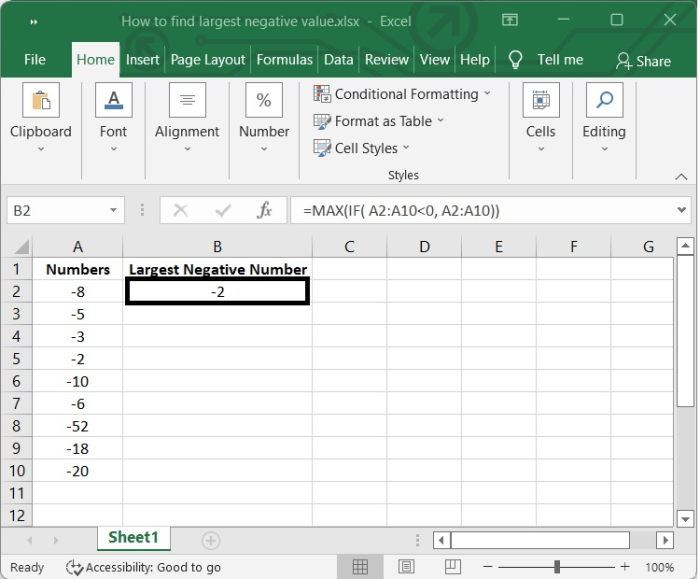
Task: Select cell A5 containing -2
Action: click(x=78, y=359)
